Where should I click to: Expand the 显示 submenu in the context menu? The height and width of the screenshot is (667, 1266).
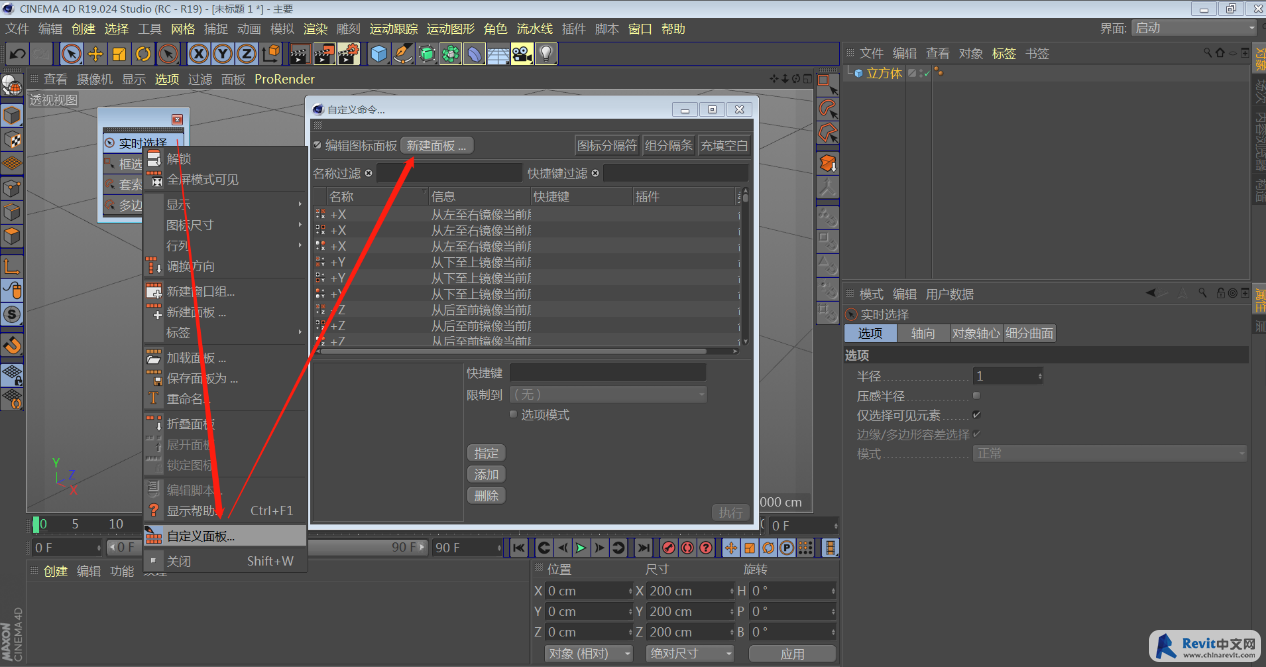coord(226,204)
